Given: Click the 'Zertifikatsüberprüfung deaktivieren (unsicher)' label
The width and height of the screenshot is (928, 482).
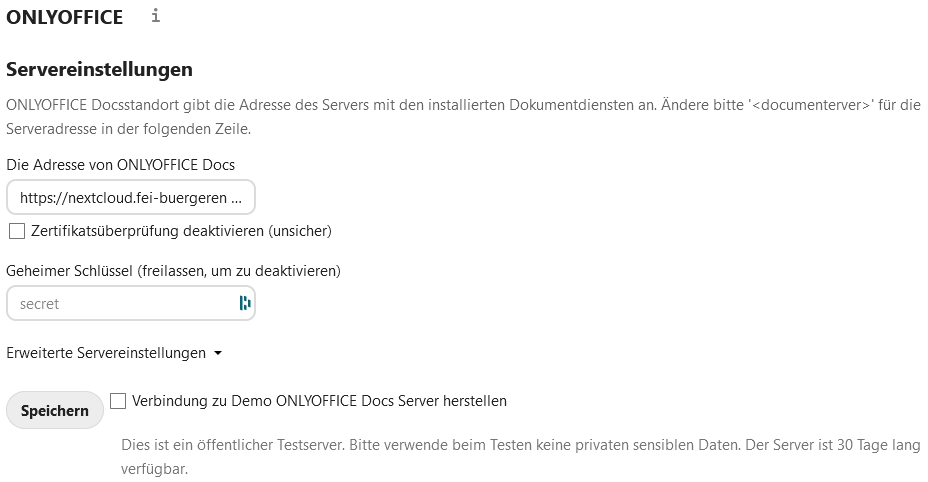Looking at the screenshot, I should pos(181,231).
